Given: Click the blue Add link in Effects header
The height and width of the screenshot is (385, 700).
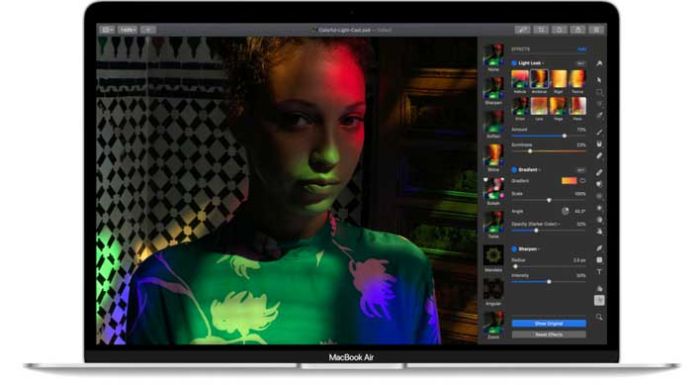Looking at the screenshot, I should (582, 49).
